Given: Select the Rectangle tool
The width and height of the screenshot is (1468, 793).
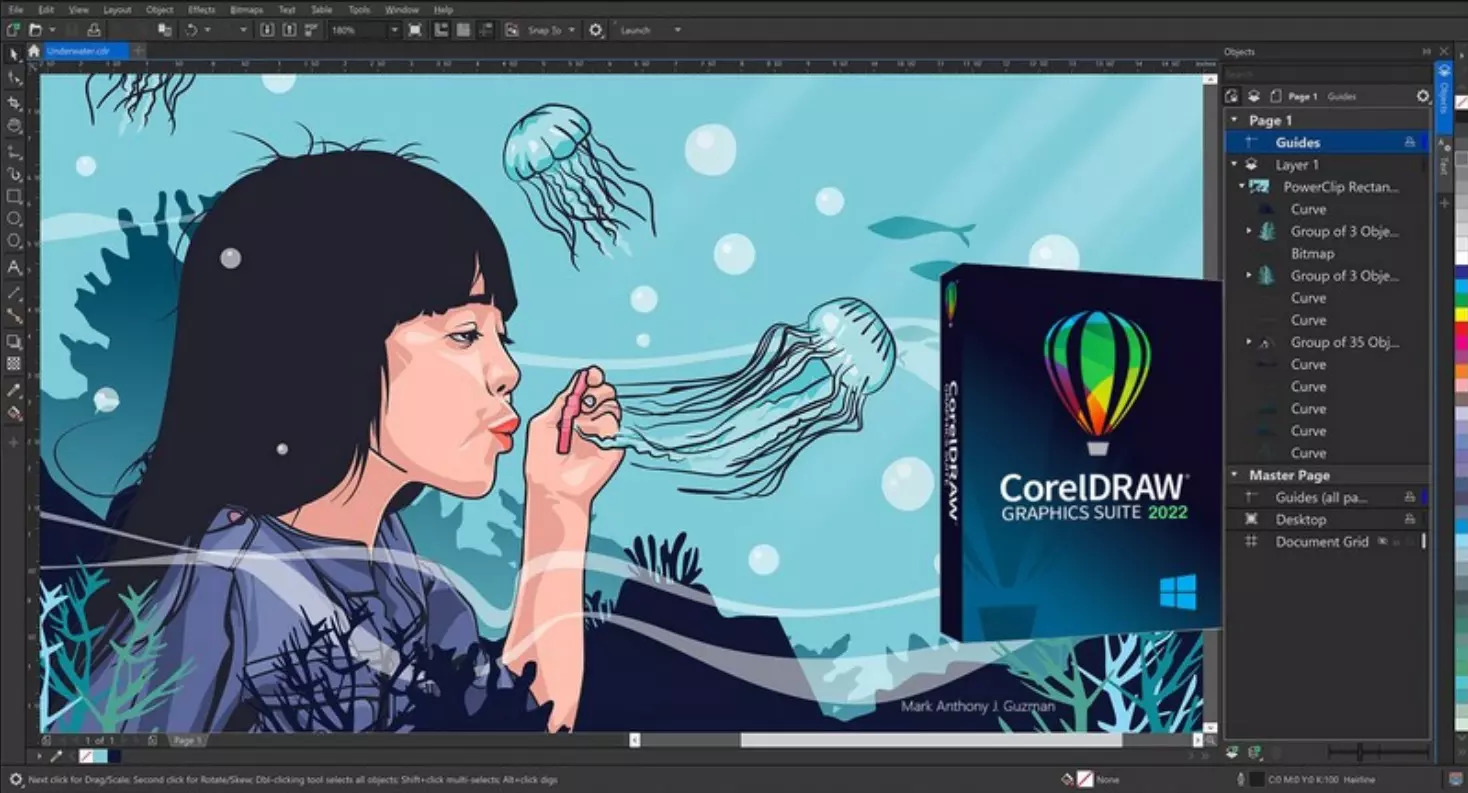Looking at the screenshot, I should coord(14,196).
